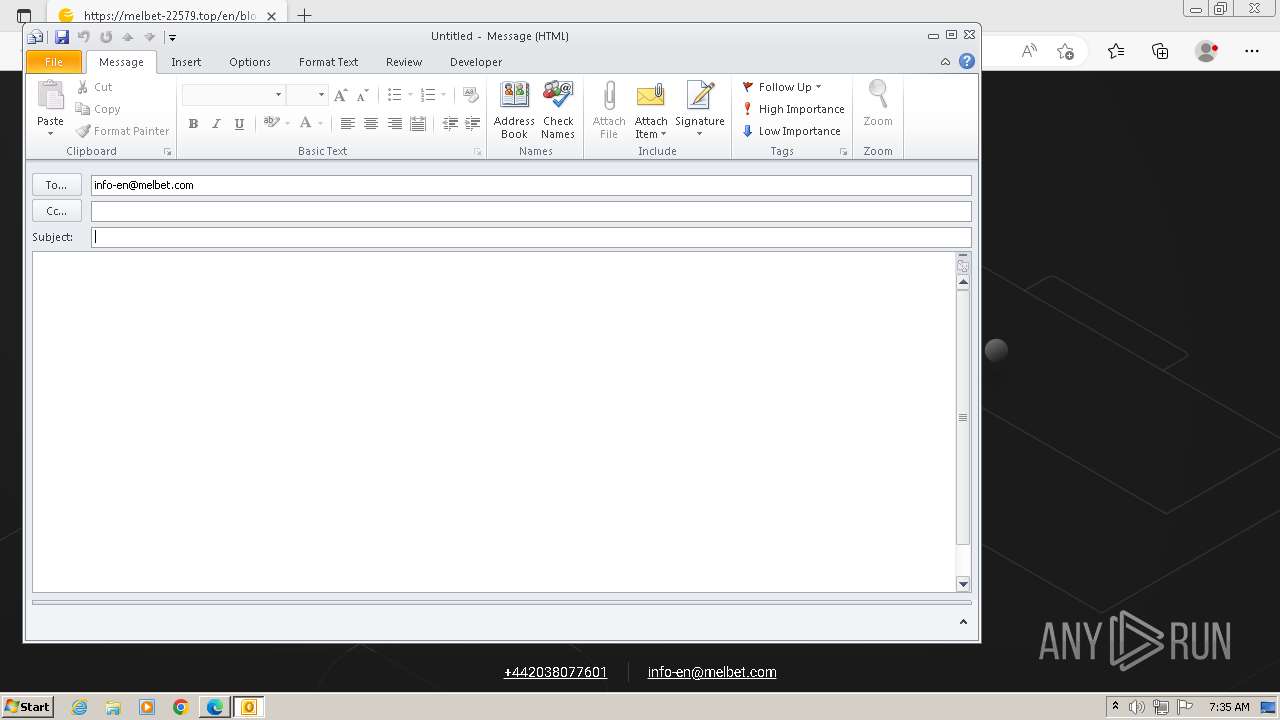Toggle underline formatting
The image size is (1280, 720).
click(239, 124)
